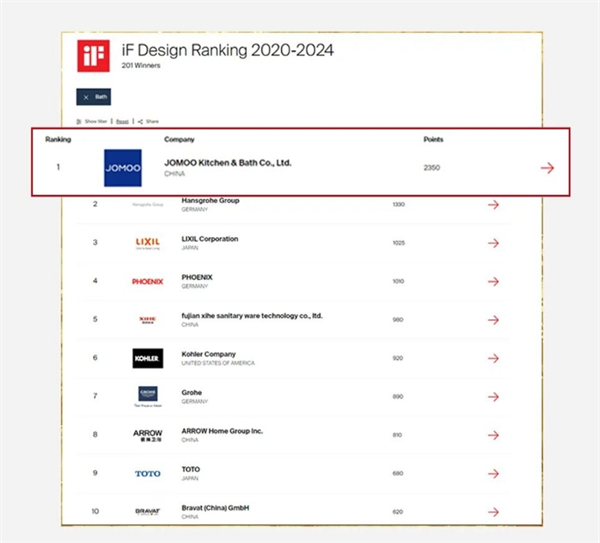Select ARROW Home Group Inc. name
The height and width of the screenshot is (543, 600).
point(222,431)
